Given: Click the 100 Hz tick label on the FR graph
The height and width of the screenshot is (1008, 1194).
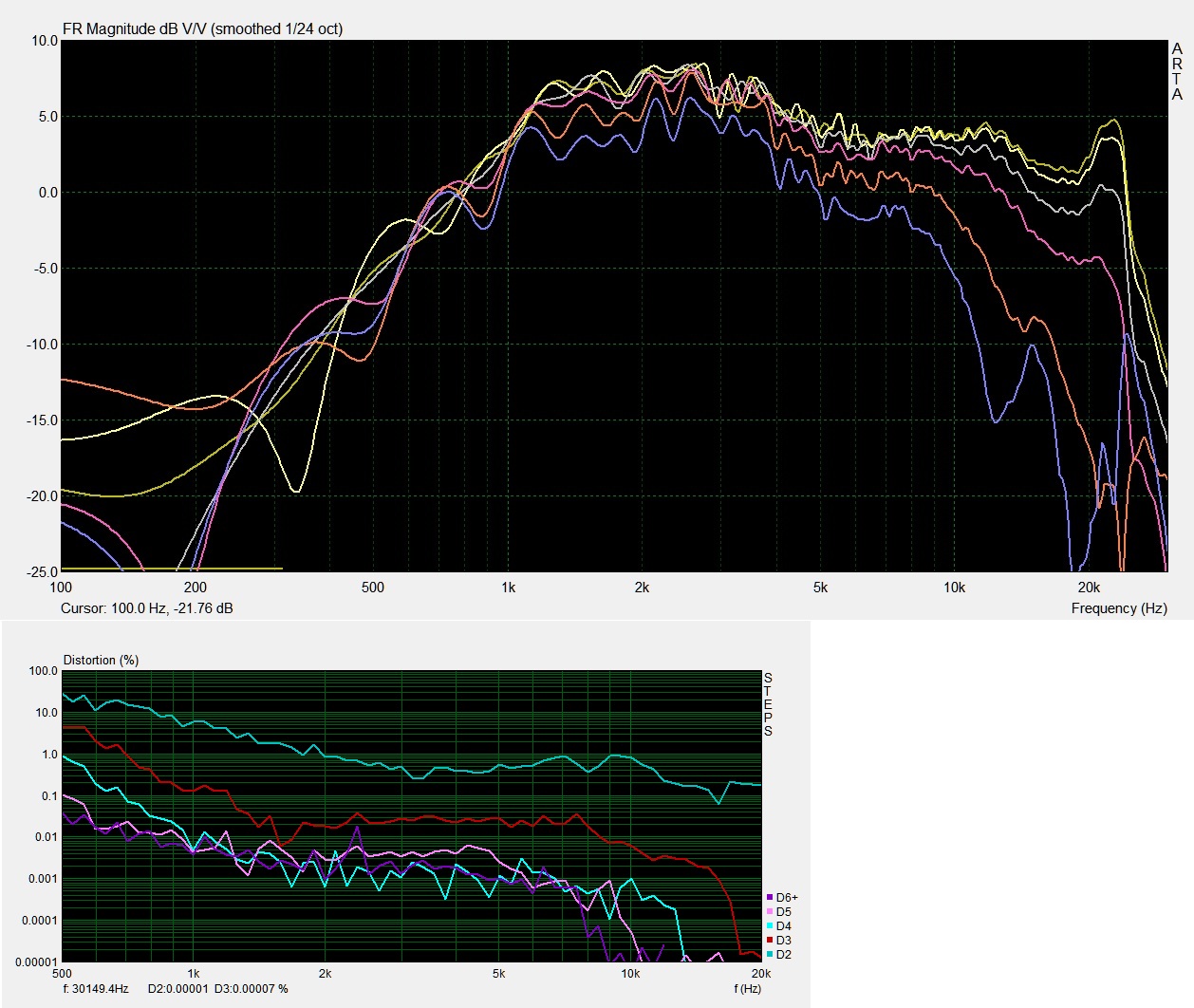Looking at the screenshot, I should tap(61, 588).
